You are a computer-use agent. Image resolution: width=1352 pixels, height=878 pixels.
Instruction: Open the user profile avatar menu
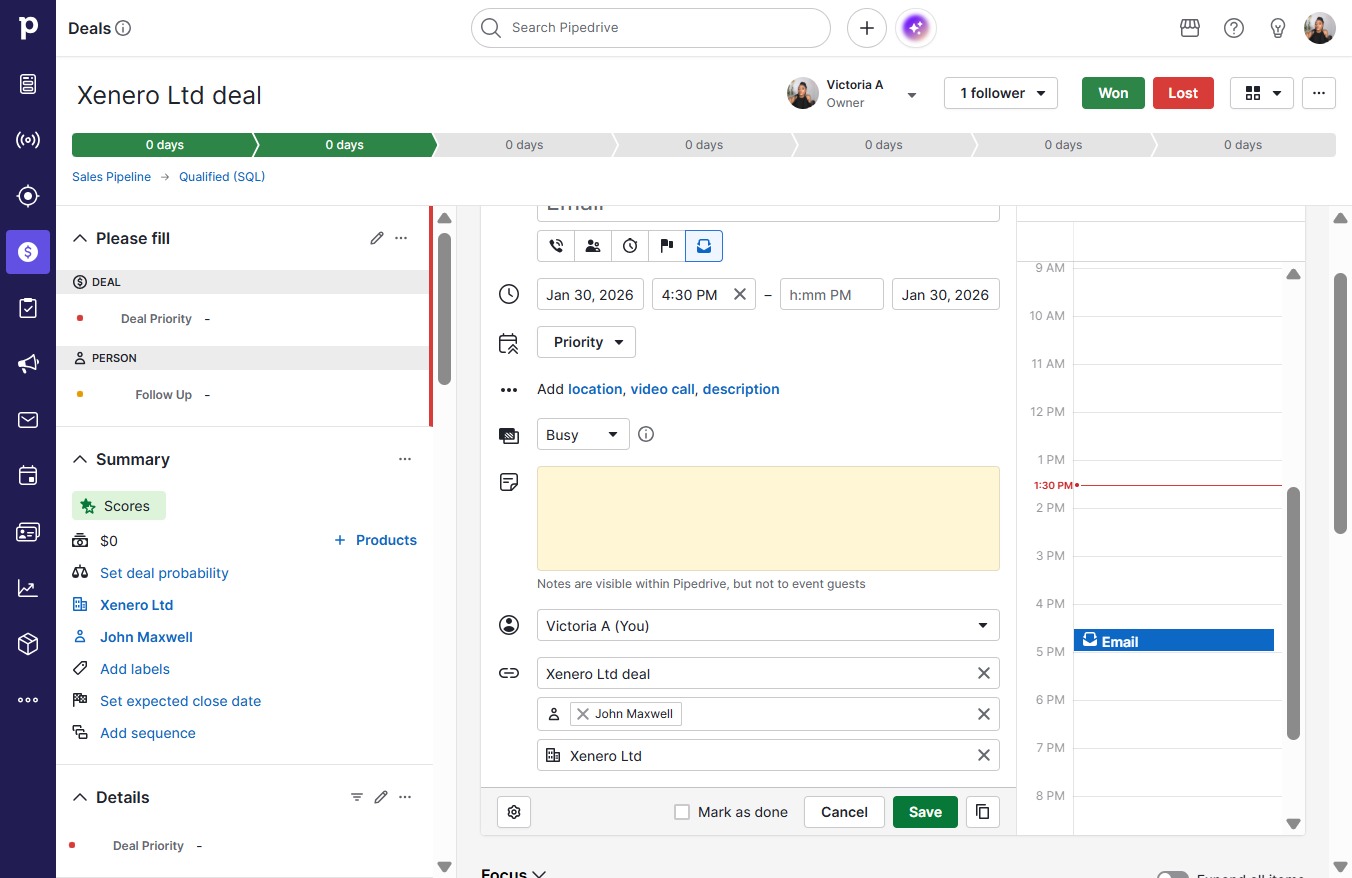pos(1320,28)
